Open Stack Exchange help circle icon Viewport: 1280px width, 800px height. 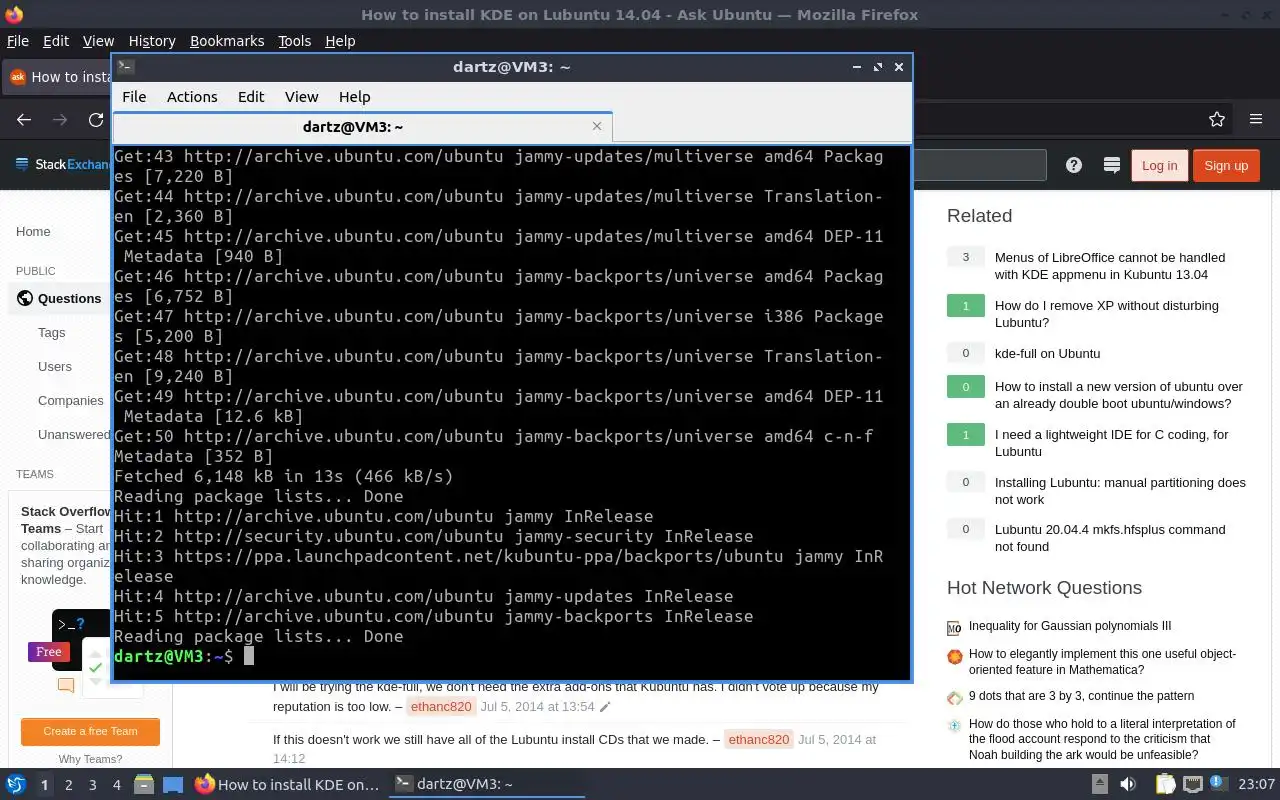1074,166
